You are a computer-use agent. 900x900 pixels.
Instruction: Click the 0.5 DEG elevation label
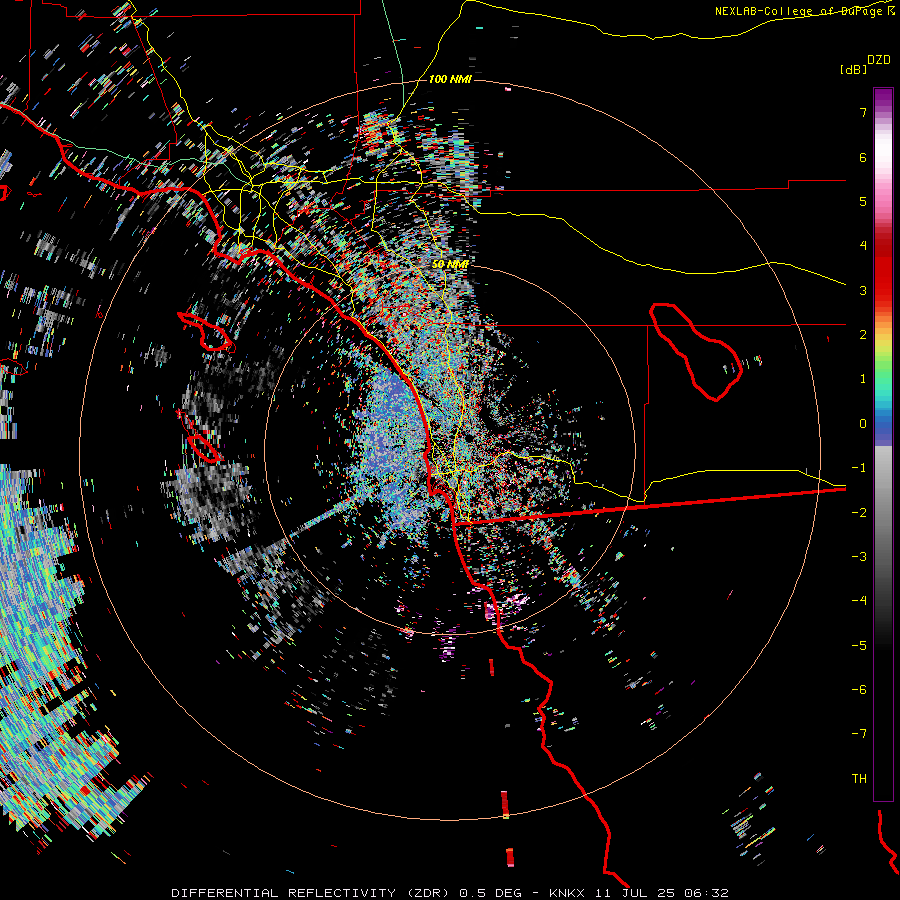tap(490, 893)
